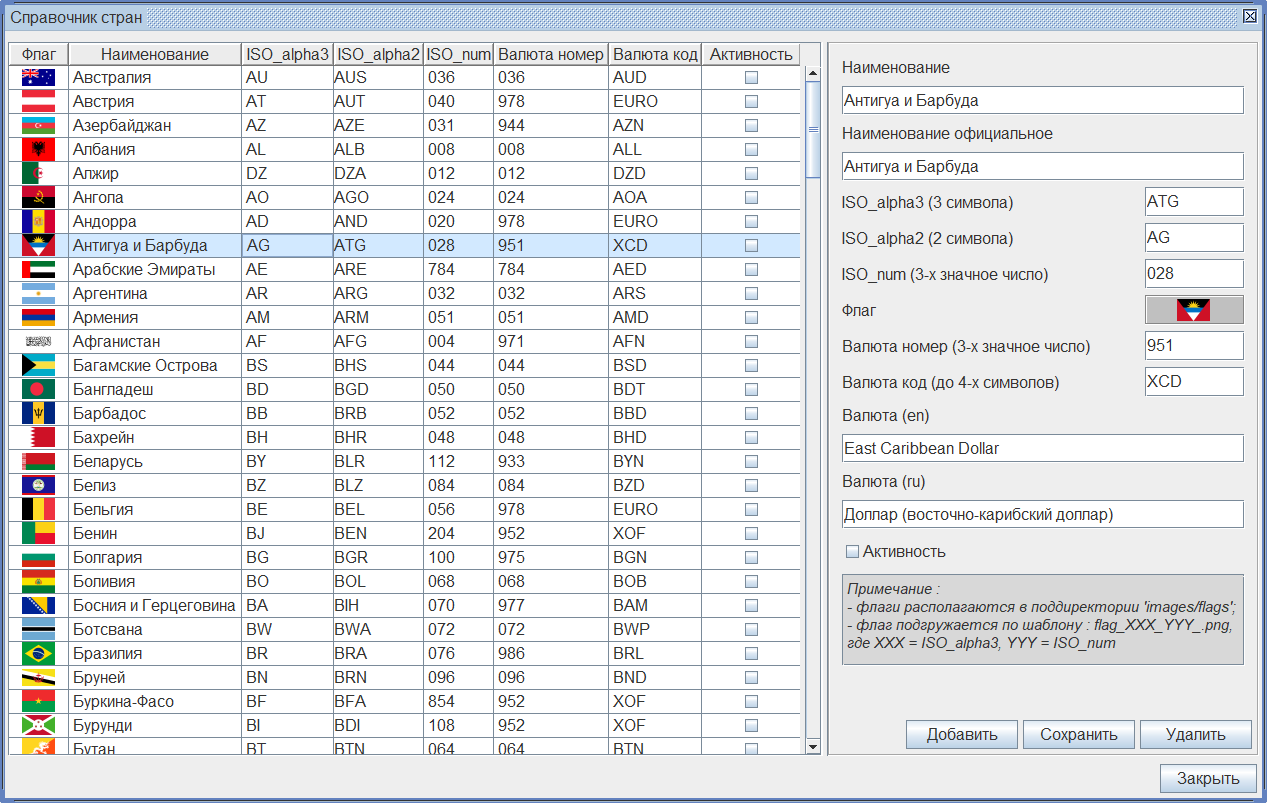The width and height of the screenshot is (1267, 804).
Task: Enable activity checkbox for Австралия row
Action: coord(751,77)
